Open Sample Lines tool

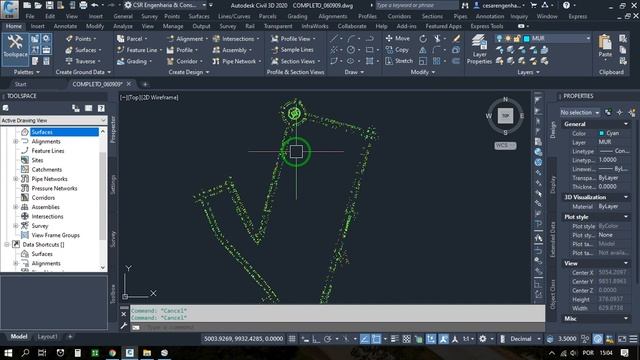292,50
